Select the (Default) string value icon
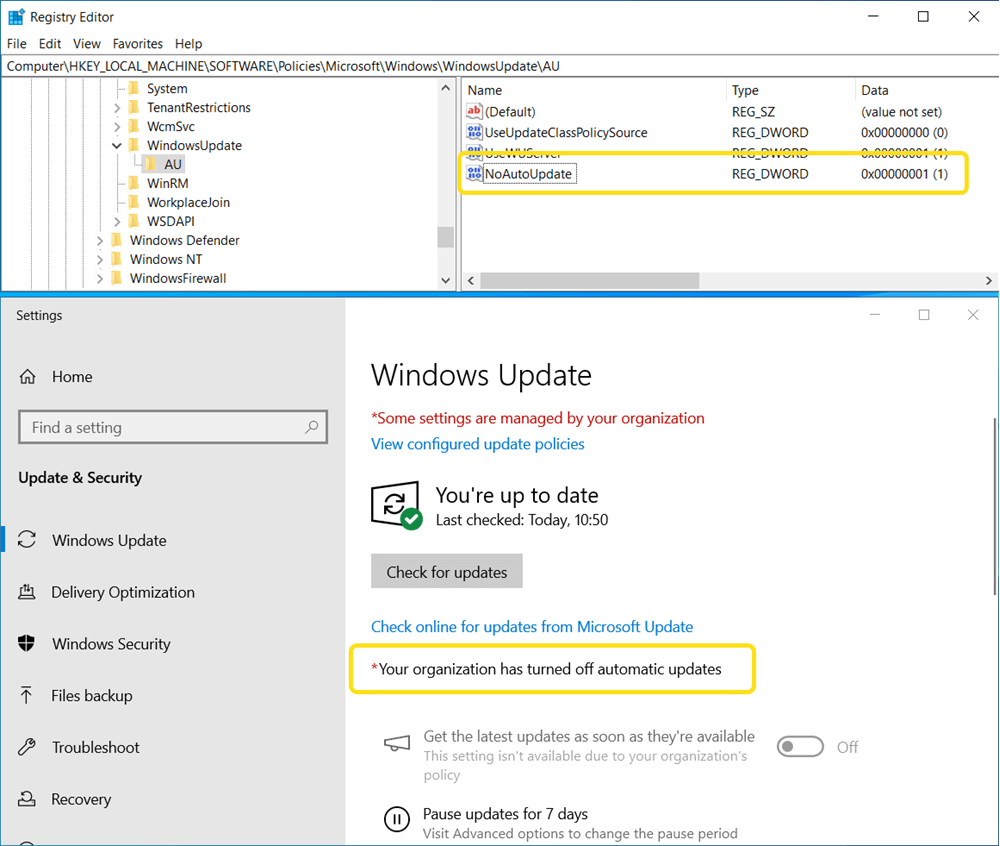This screenshot has width=1000, height=846. click(x=474, y=112)
